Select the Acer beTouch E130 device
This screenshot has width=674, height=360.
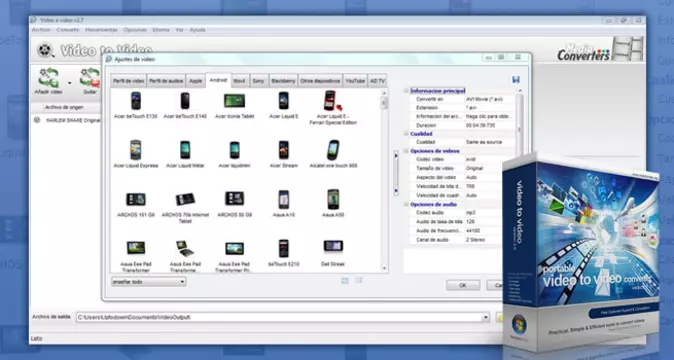pos(136,105)
